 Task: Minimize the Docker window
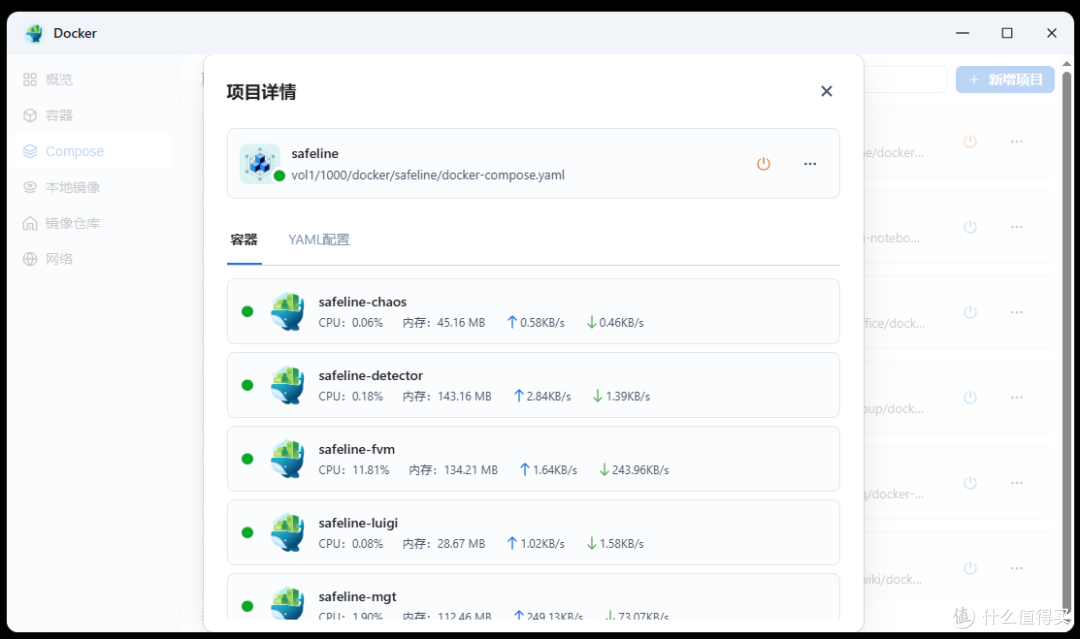coord(962,33)
